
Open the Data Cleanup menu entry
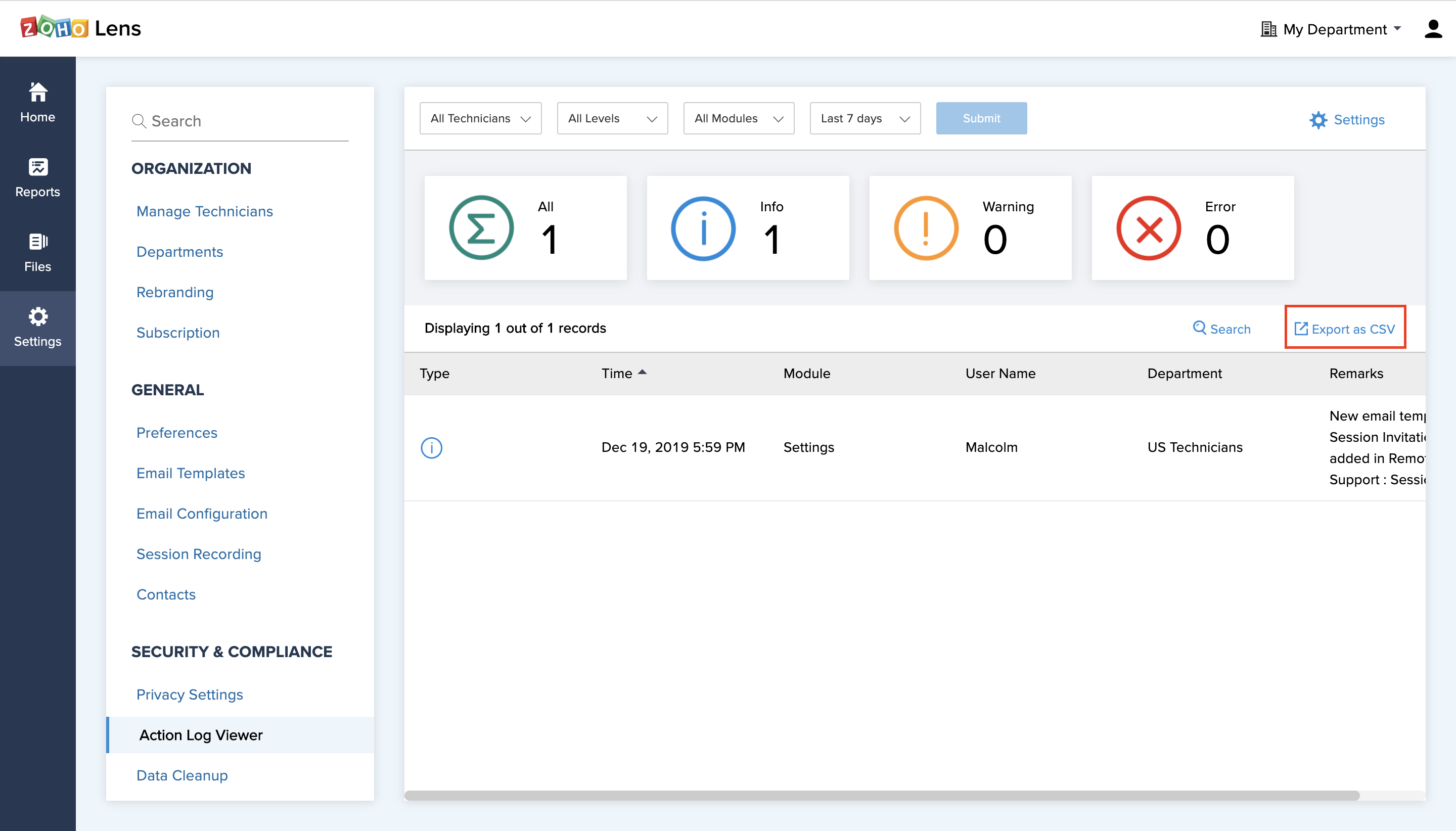pos(182,775)
